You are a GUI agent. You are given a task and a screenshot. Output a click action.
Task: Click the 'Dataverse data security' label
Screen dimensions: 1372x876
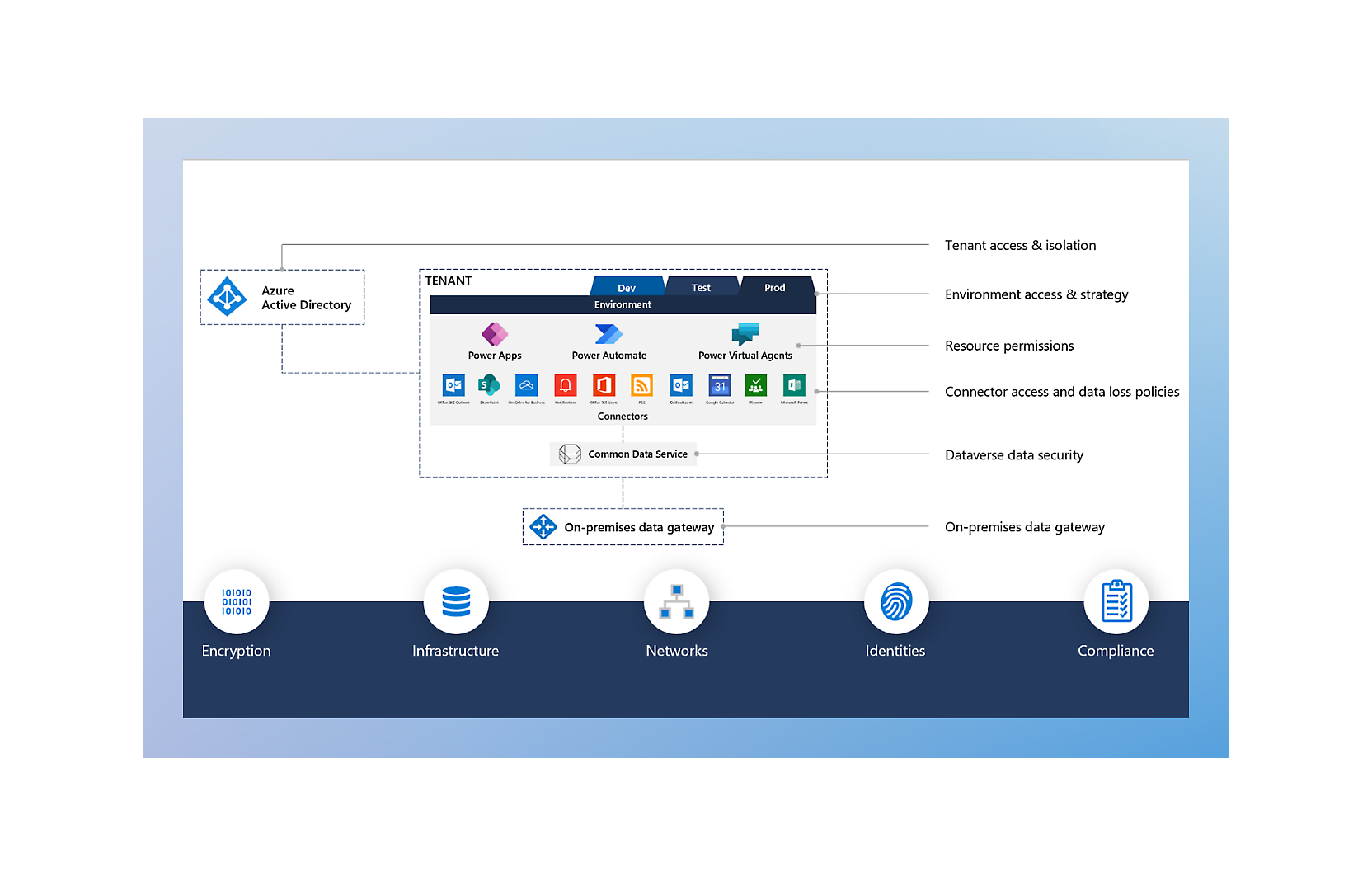pyautogui.click(x=1014, y=455)
